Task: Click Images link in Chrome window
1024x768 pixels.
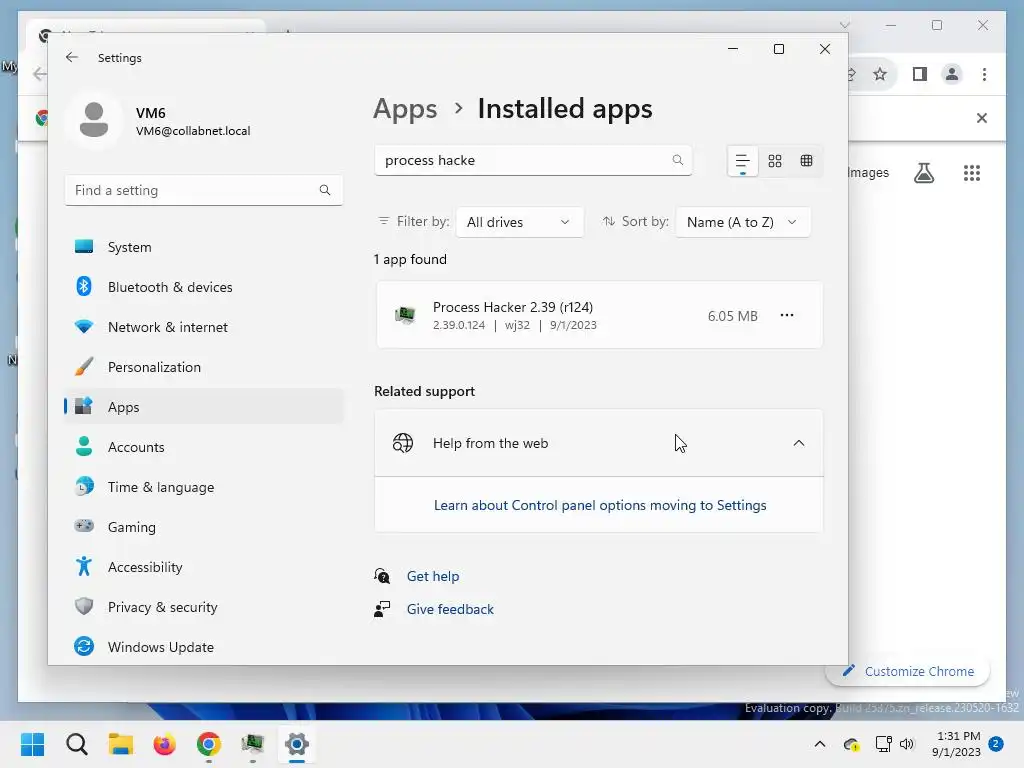Action: pyautogui.click(x=868, y=172)
